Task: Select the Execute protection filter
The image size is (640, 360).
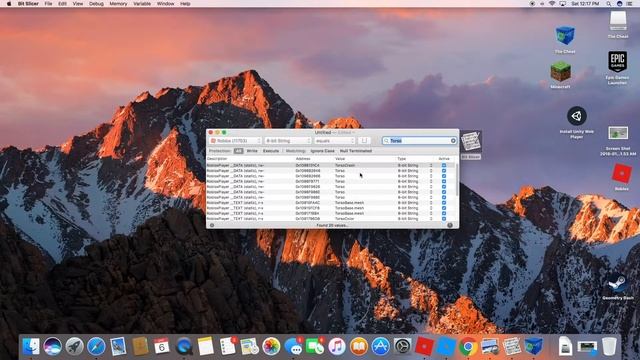Action: click(x=271, y=151)
